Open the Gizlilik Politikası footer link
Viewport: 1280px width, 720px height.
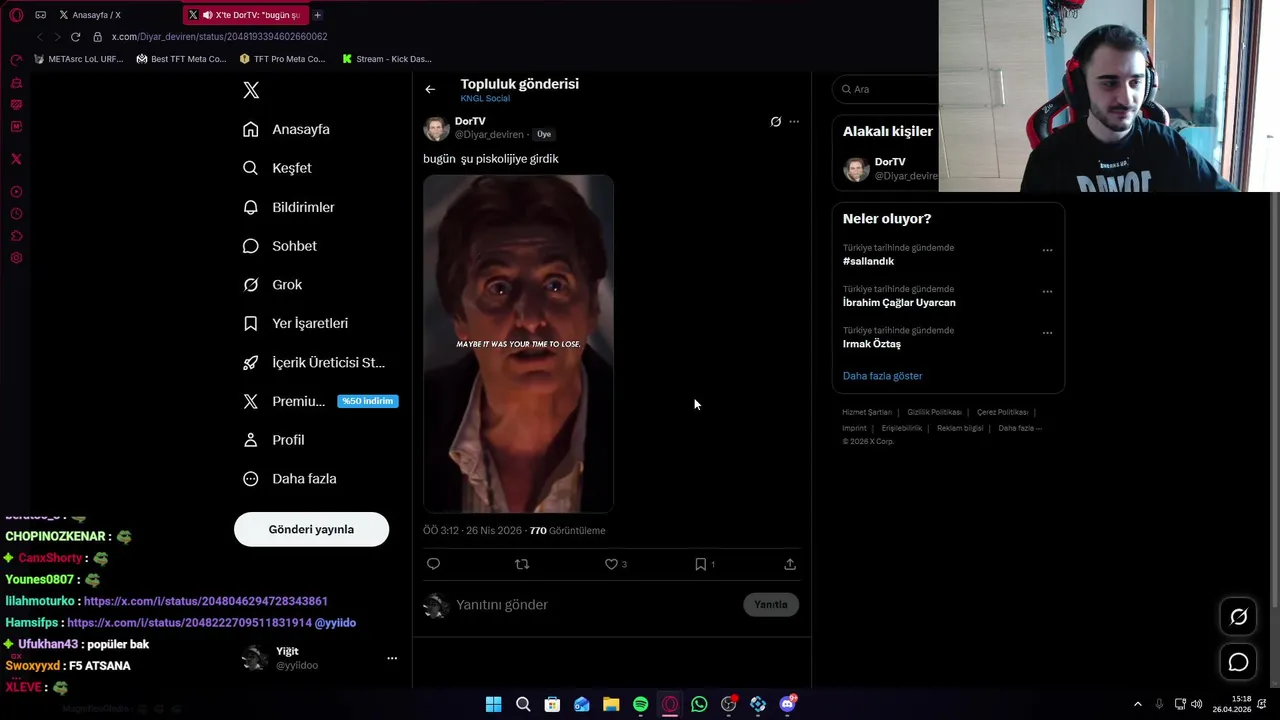point(934,412)
